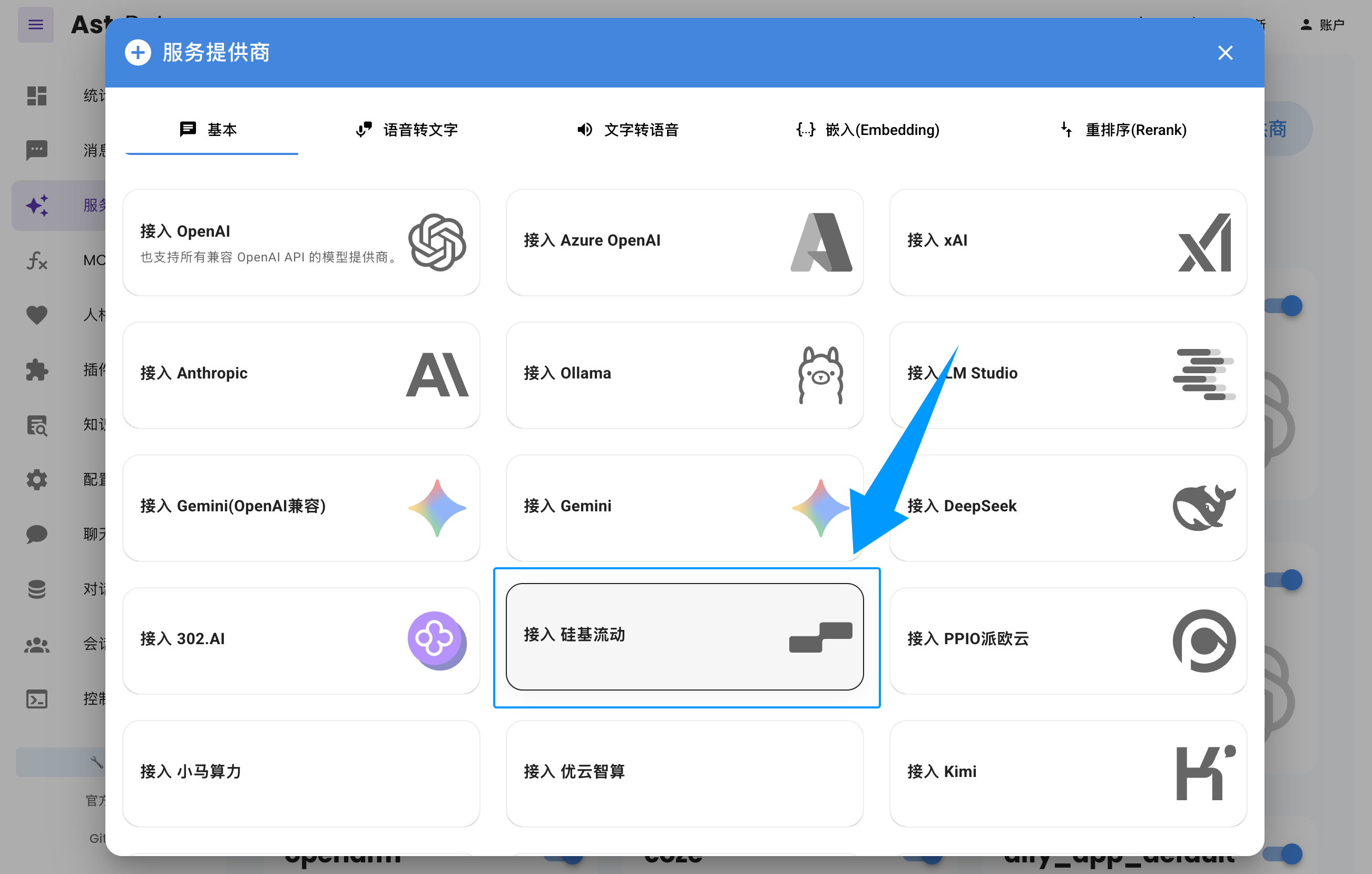This screenshot has height=874, width=1372.
Task: Open the statistics panel in the sidebar
Action: point(36,96)
